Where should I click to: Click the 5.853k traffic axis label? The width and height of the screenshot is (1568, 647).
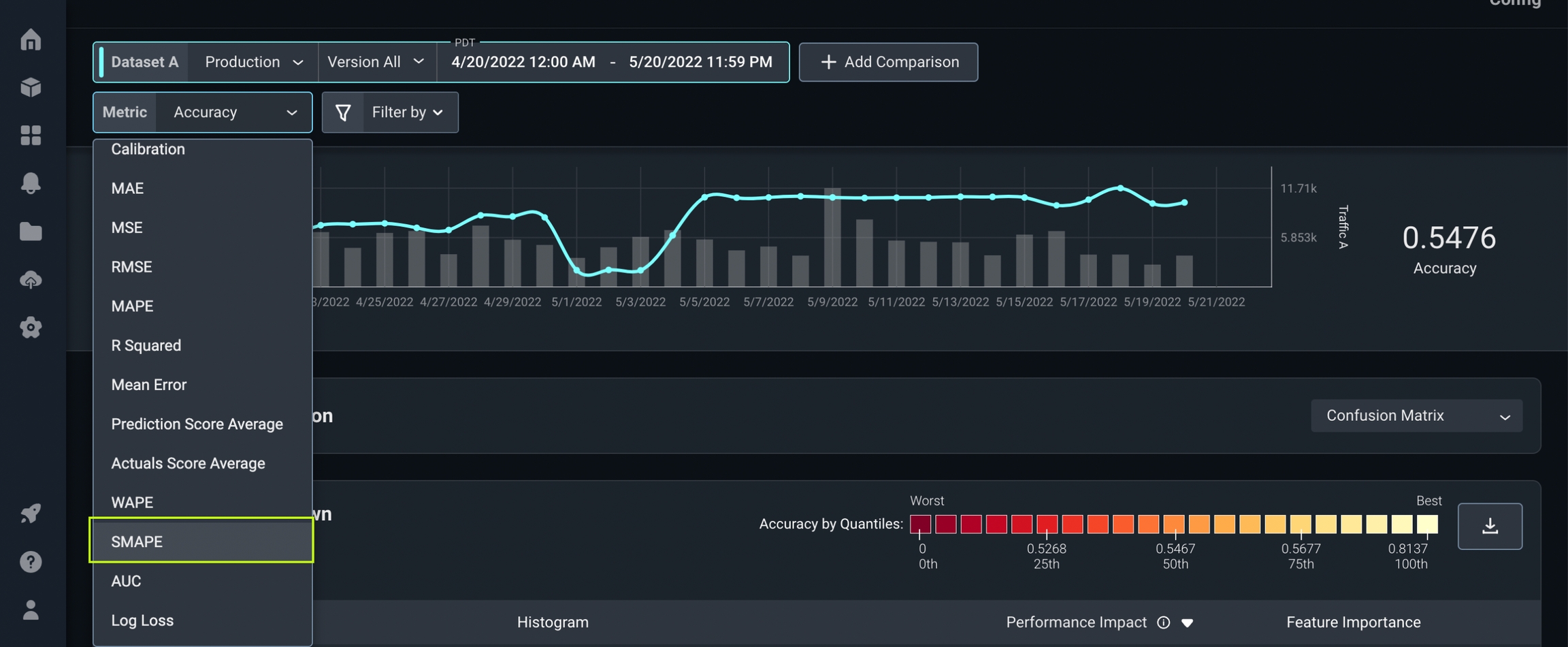(1298, 238)
